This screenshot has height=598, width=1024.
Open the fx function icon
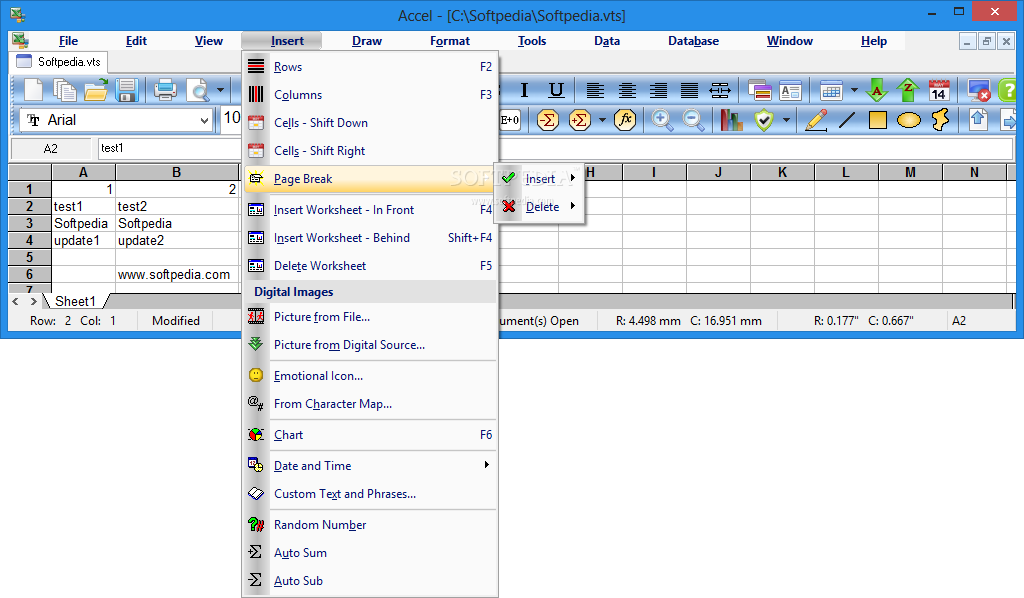click(625, 120)
